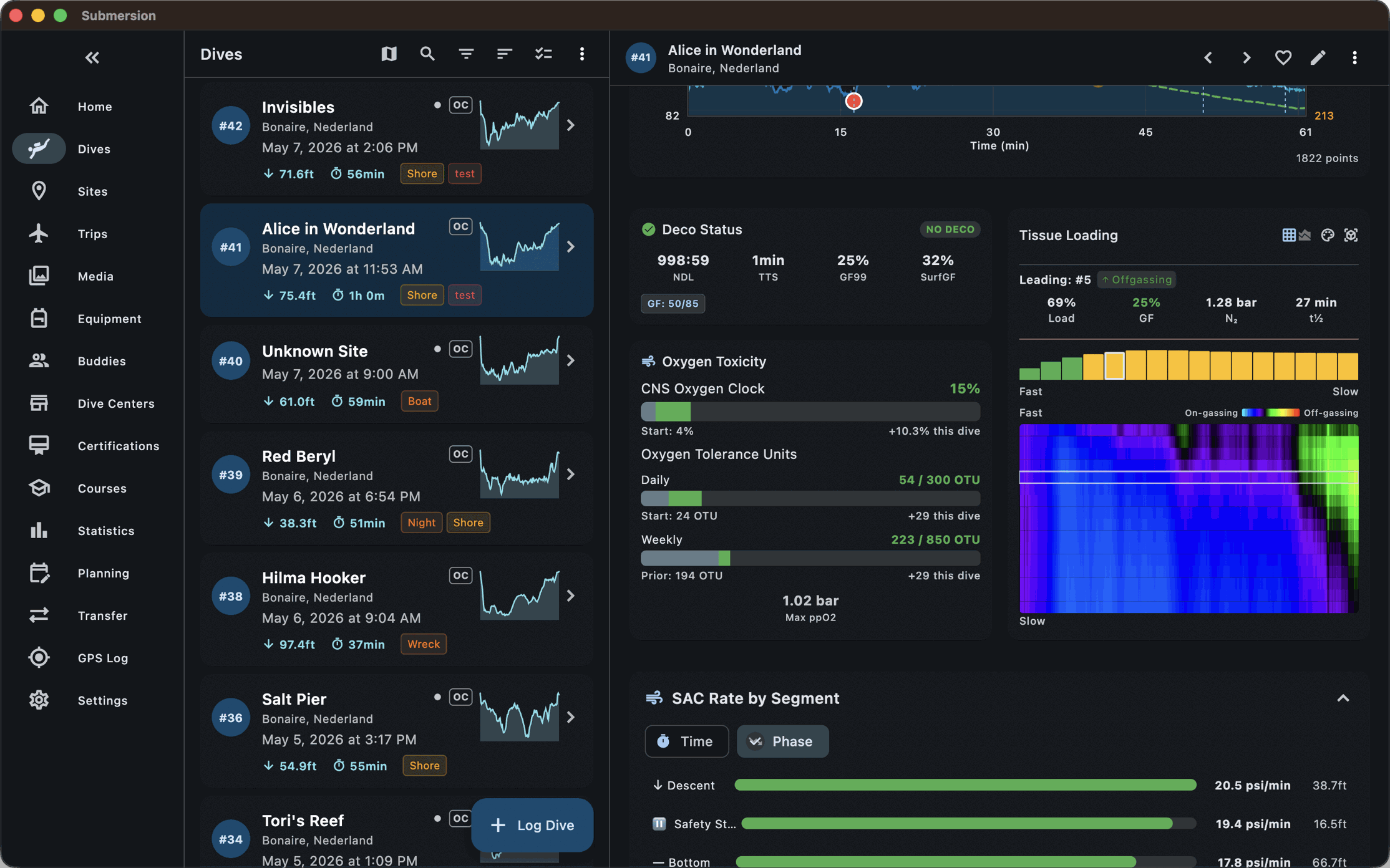Open dive detail more options menu
The width and height of the screenshot is (1390, 868).
tap(1354, 58)
